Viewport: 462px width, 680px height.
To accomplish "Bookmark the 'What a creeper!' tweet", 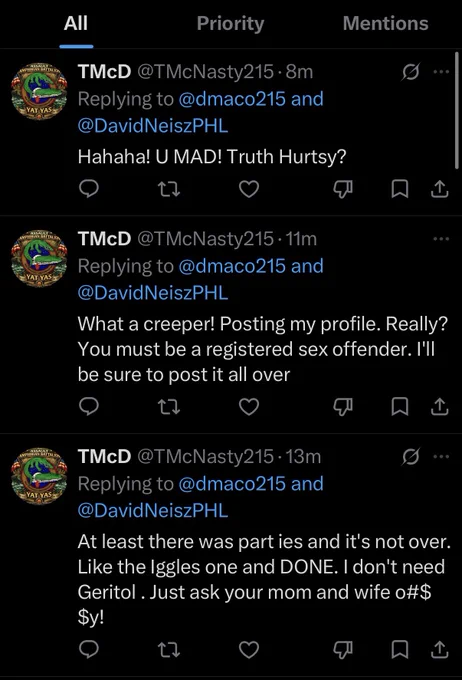I will (400, 407).
